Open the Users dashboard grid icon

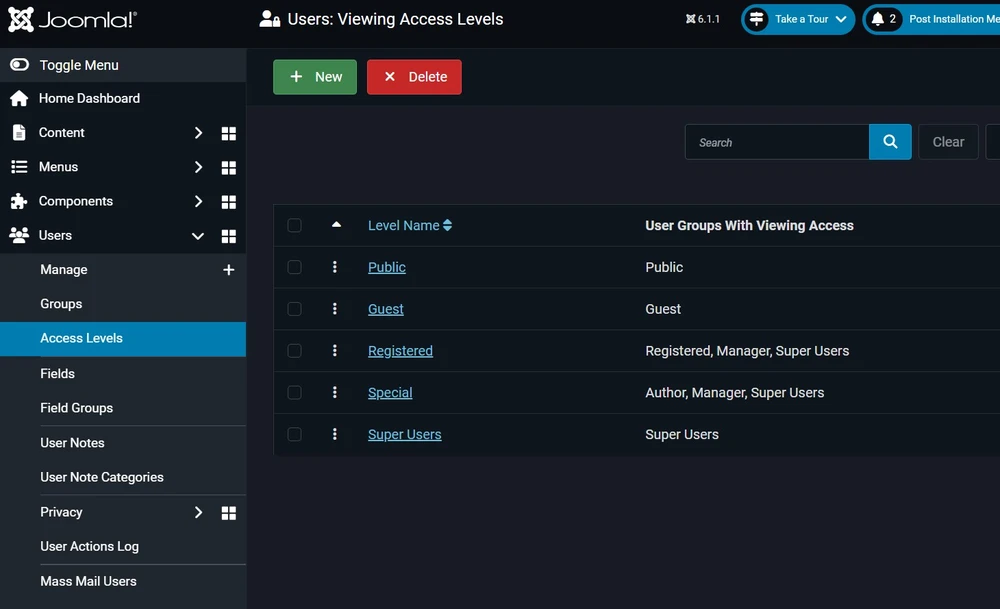coord(228,236)
